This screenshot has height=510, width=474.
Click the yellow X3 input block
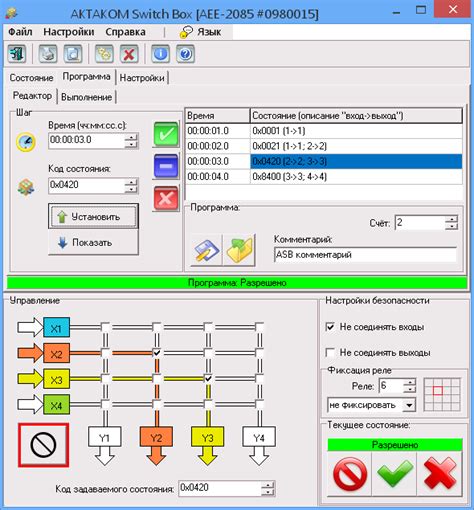(x=56, y=379)
